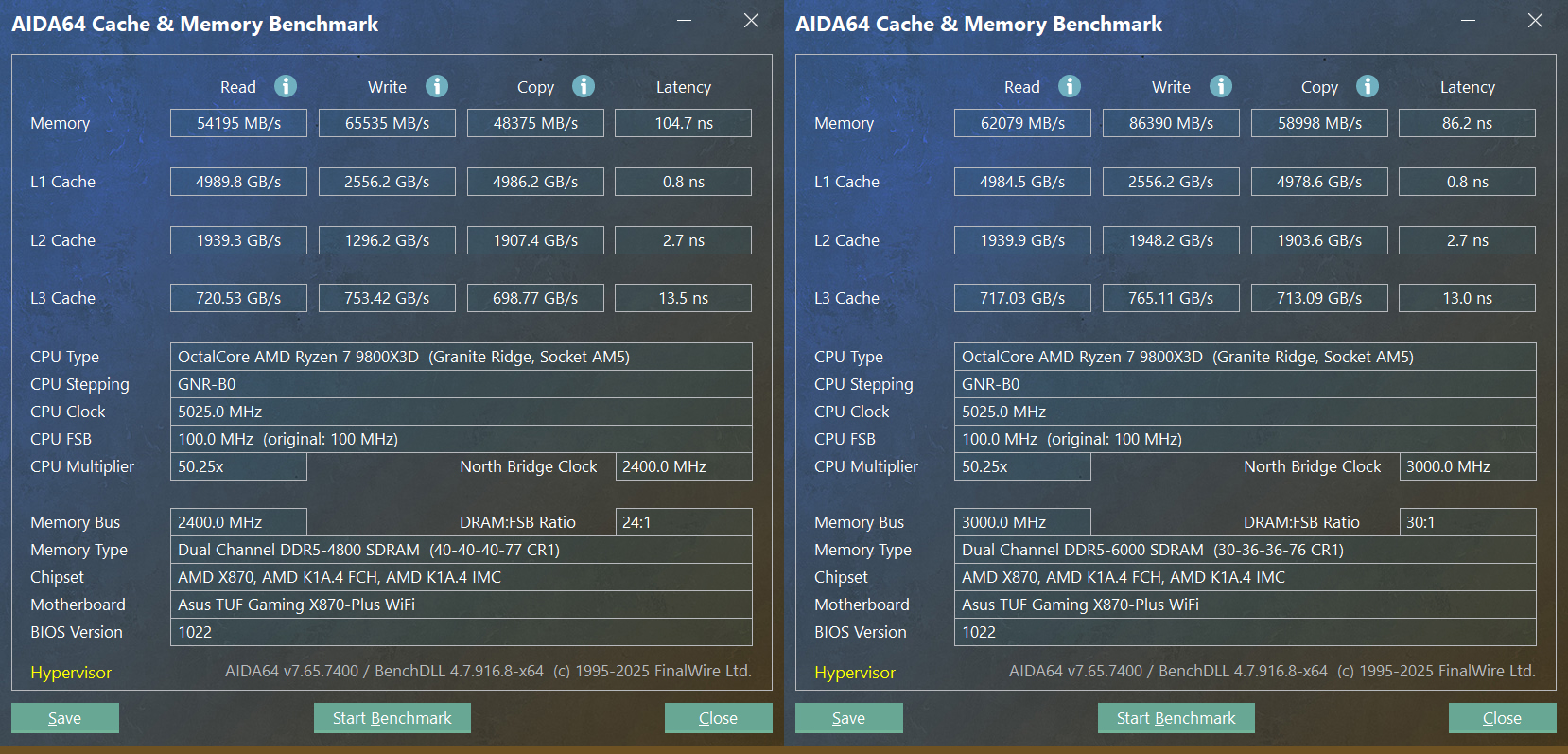The width and height of the screenshot is (1568, 754).
Task: Click the Write info icon in left window
Action: [436, 86]
